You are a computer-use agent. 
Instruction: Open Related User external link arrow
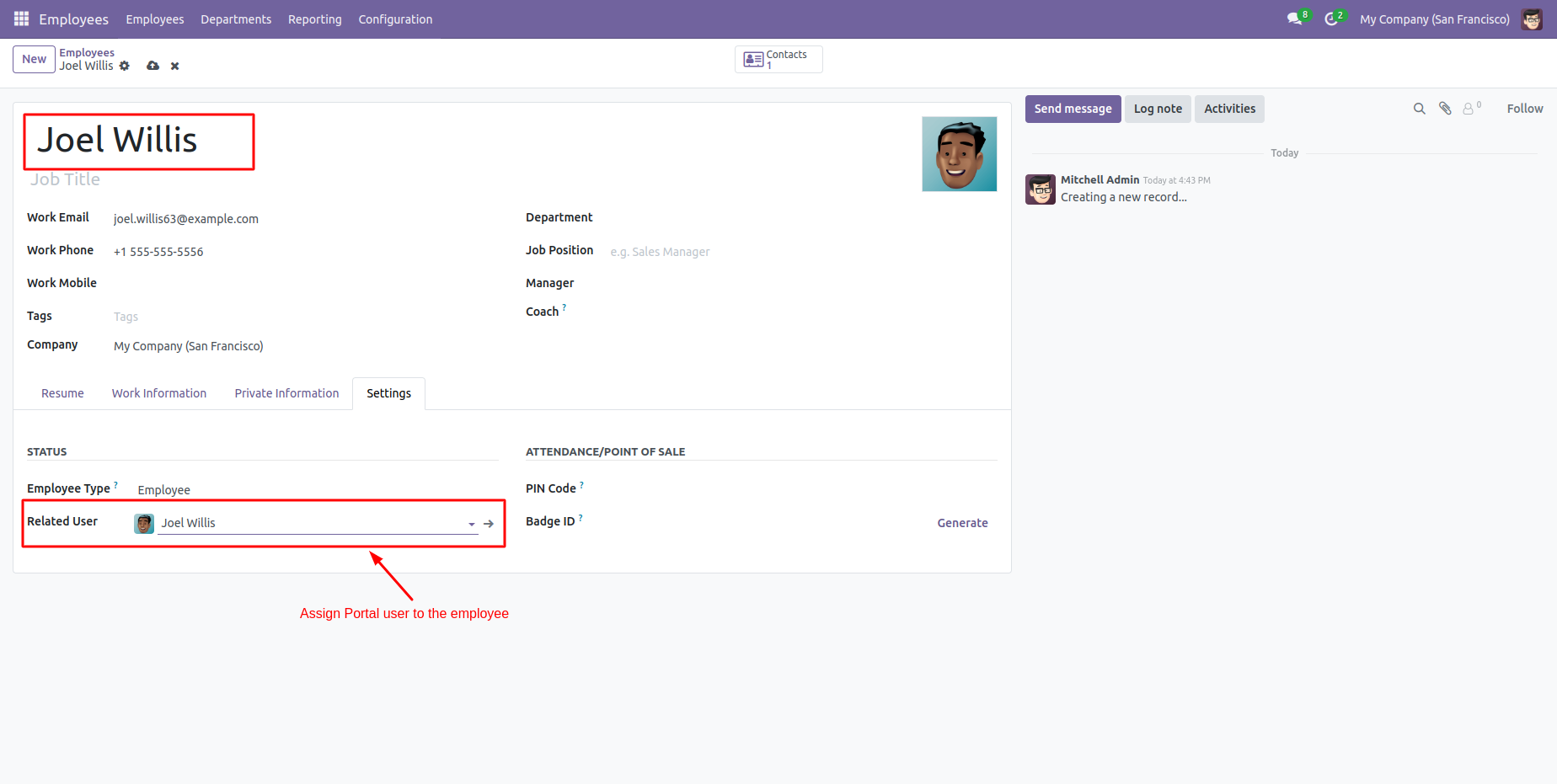tap(489, 524)
